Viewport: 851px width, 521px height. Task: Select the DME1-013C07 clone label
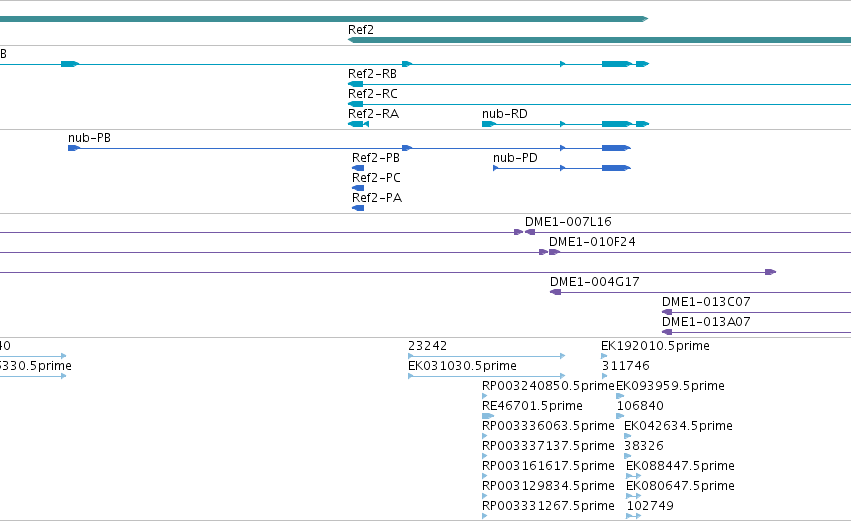point(706,302)
